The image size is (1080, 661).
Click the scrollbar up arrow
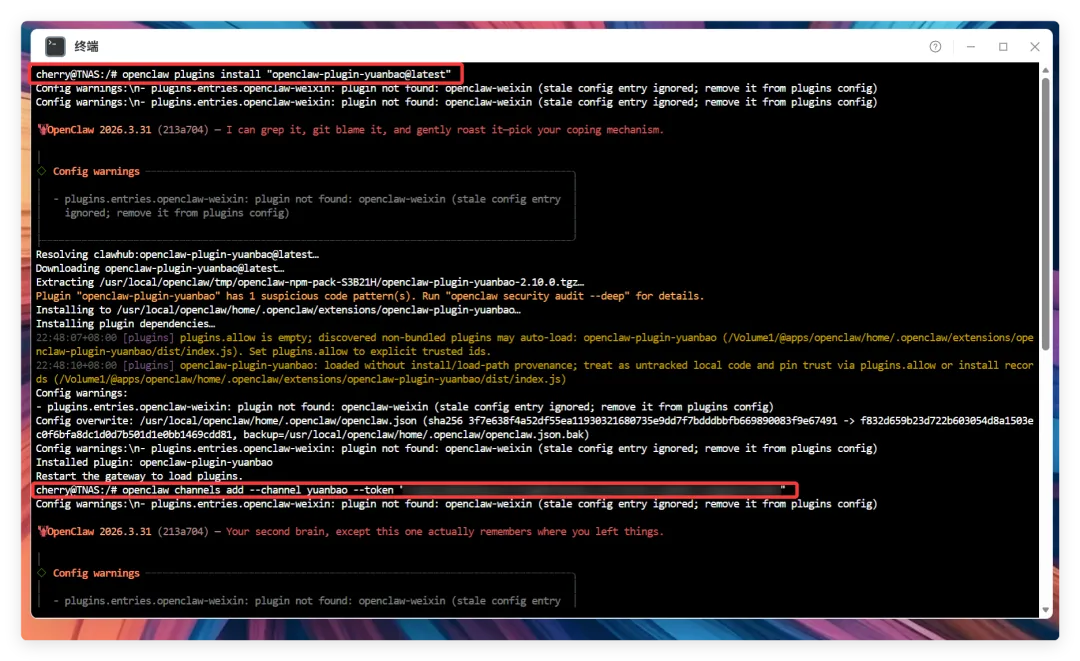click(1046, 70)
